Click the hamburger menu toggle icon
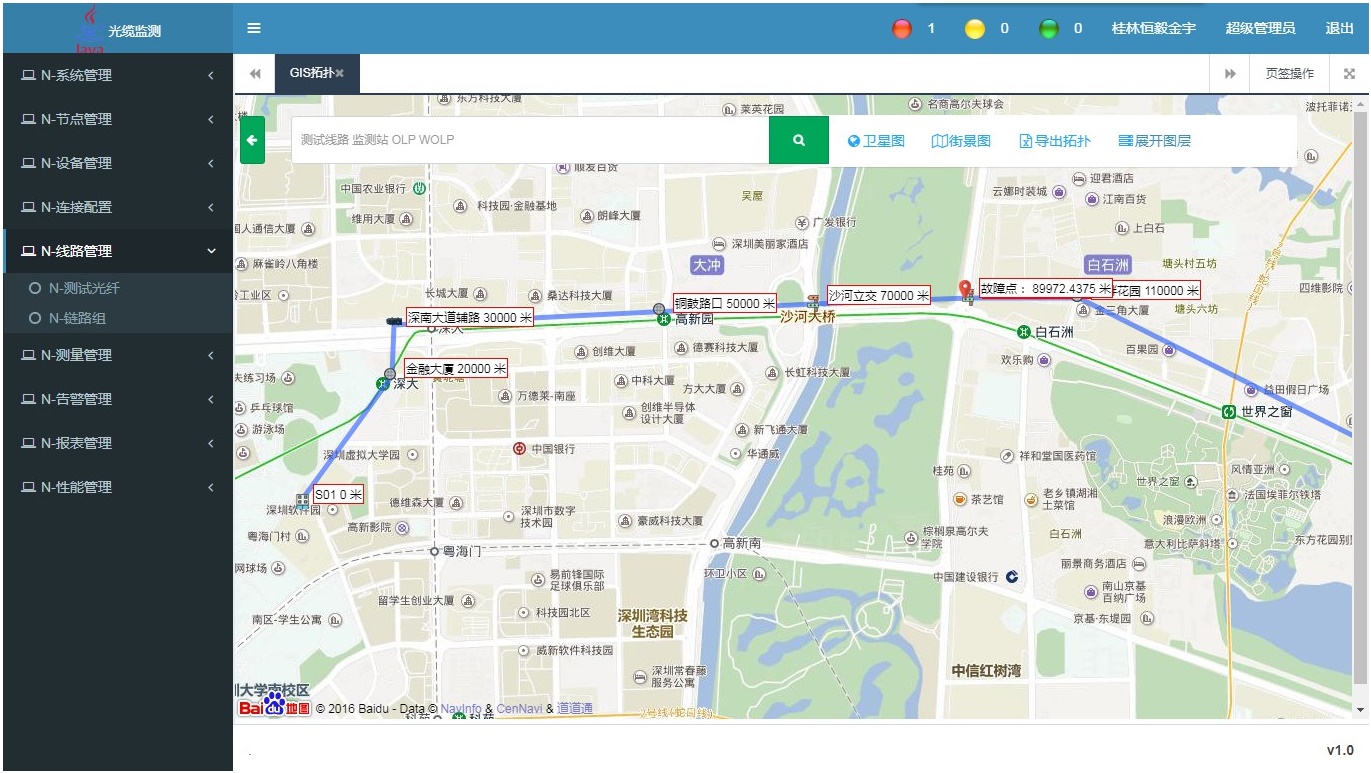This screenshot has width=1371, height=773. [254, 28]
